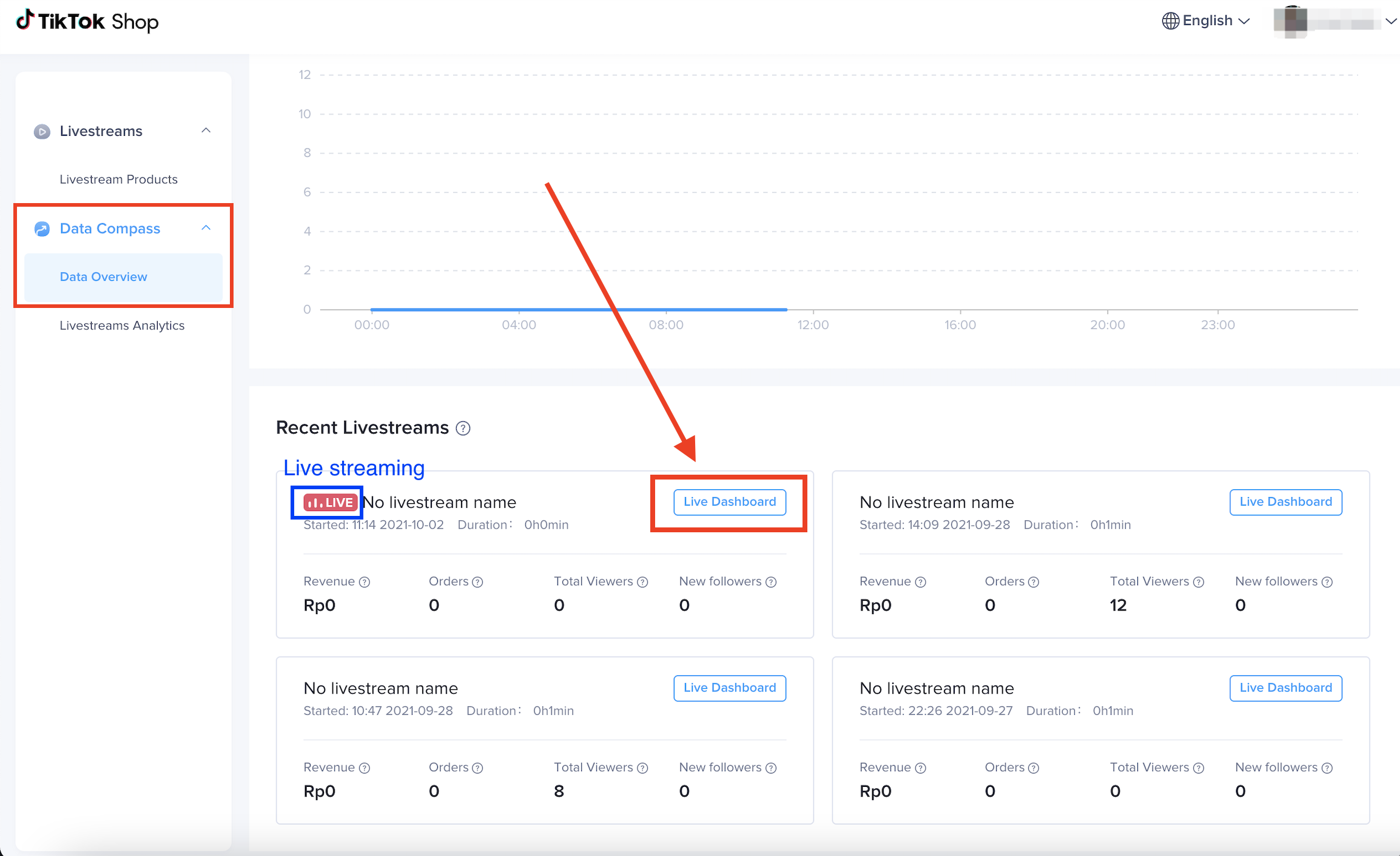Open the account profile dropdown arrow

[x=1390, y=21]
